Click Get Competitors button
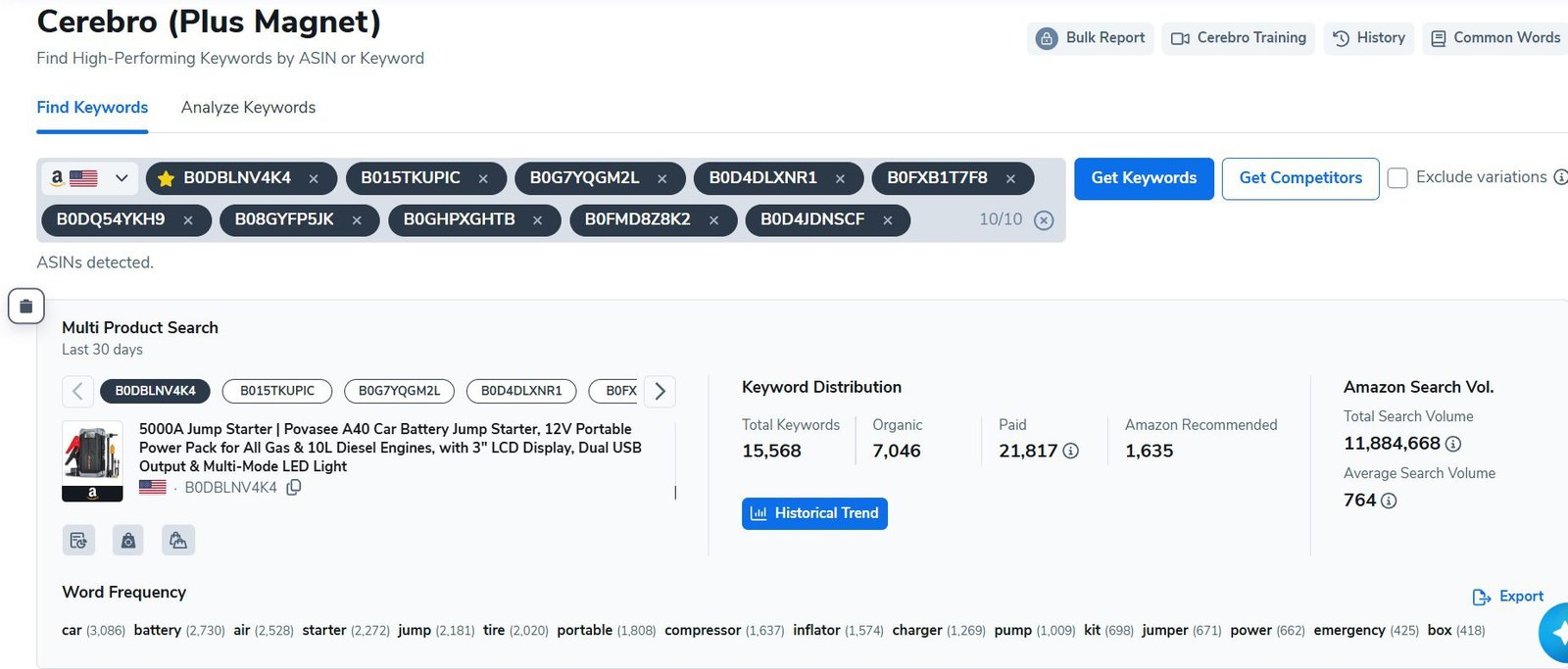 [x=1300, y=178]
